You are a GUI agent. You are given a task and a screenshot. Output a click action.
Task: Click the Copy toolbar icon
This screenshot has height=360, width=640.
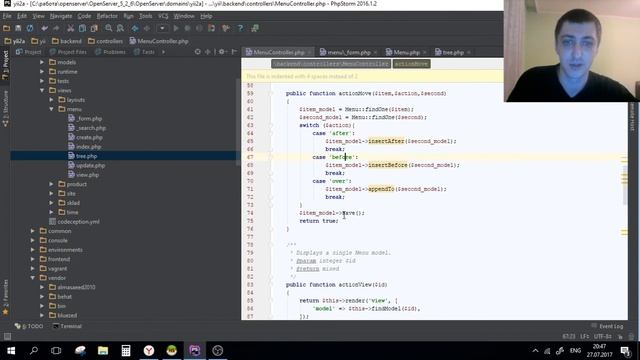click(x=82, y=28)
